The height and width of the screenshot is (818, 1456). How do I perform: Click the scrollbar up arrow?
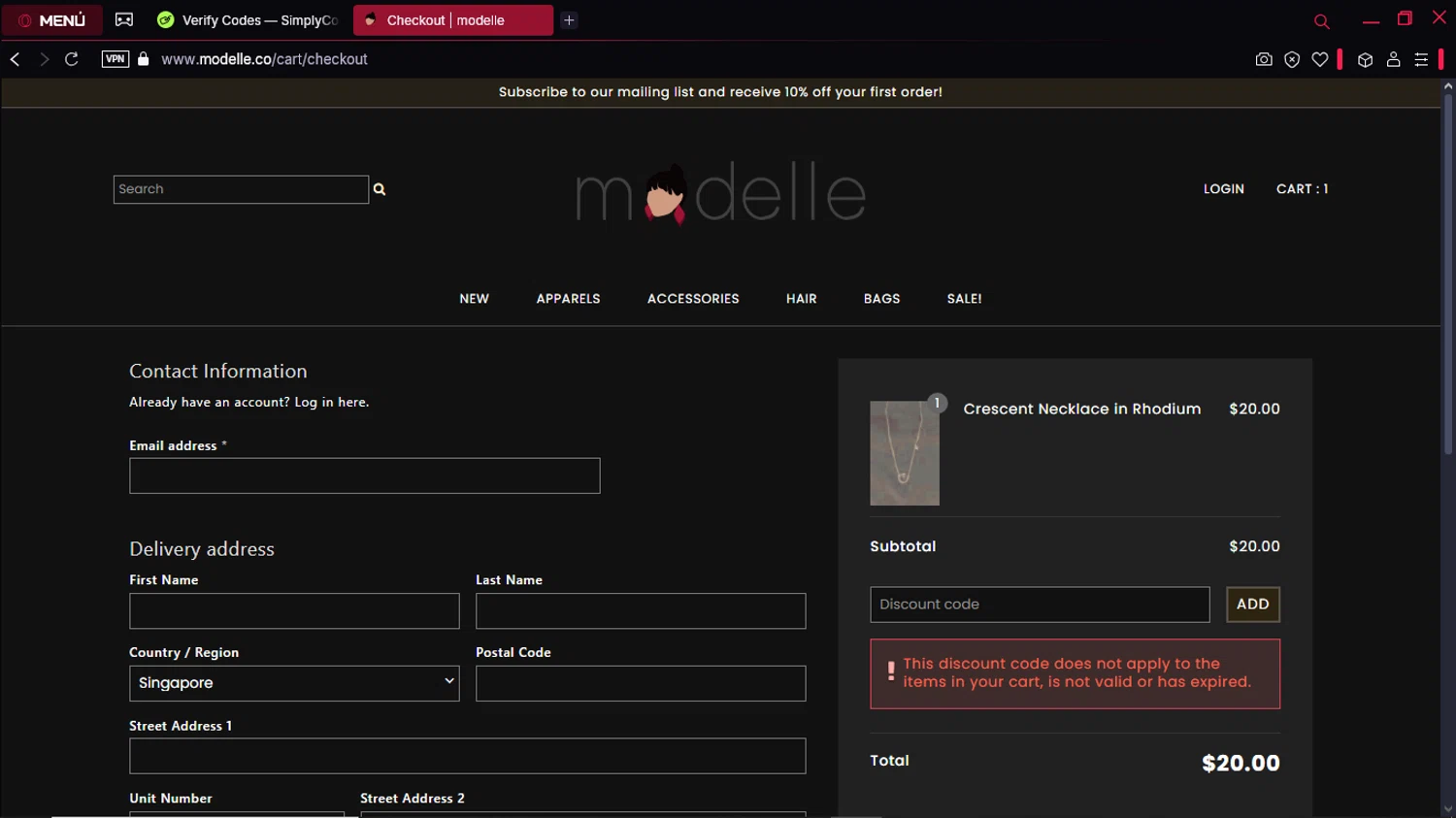tap(1448, 86)
